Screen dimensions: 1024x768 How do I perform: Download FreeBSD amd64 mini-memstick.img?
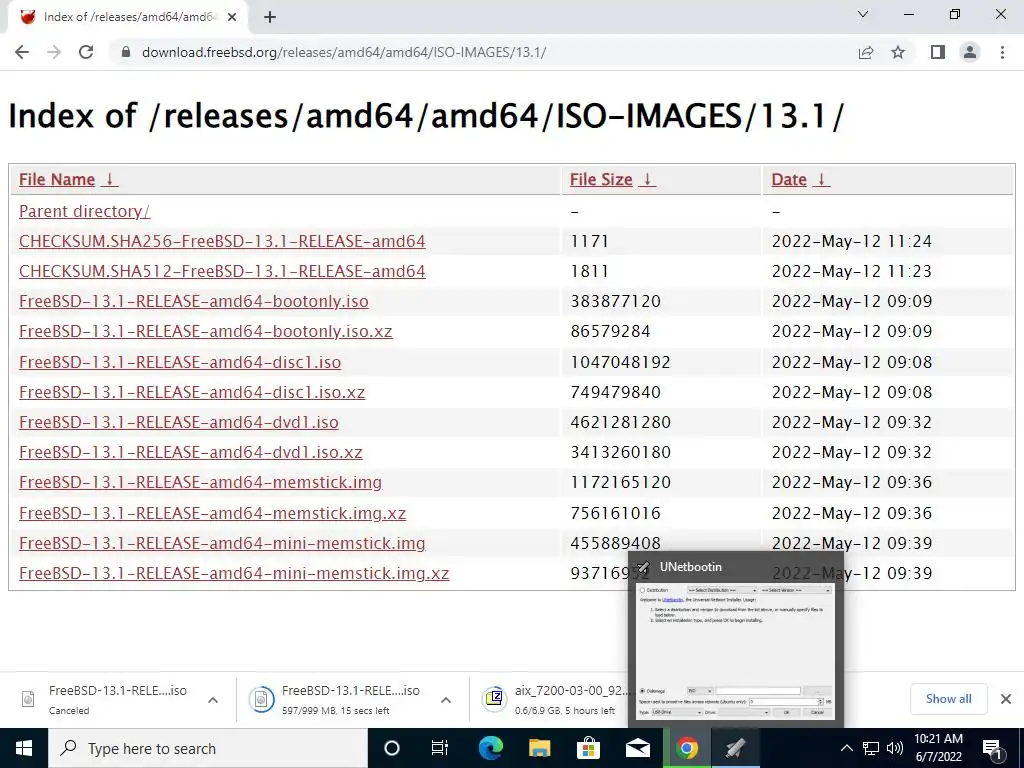point(222,543)
